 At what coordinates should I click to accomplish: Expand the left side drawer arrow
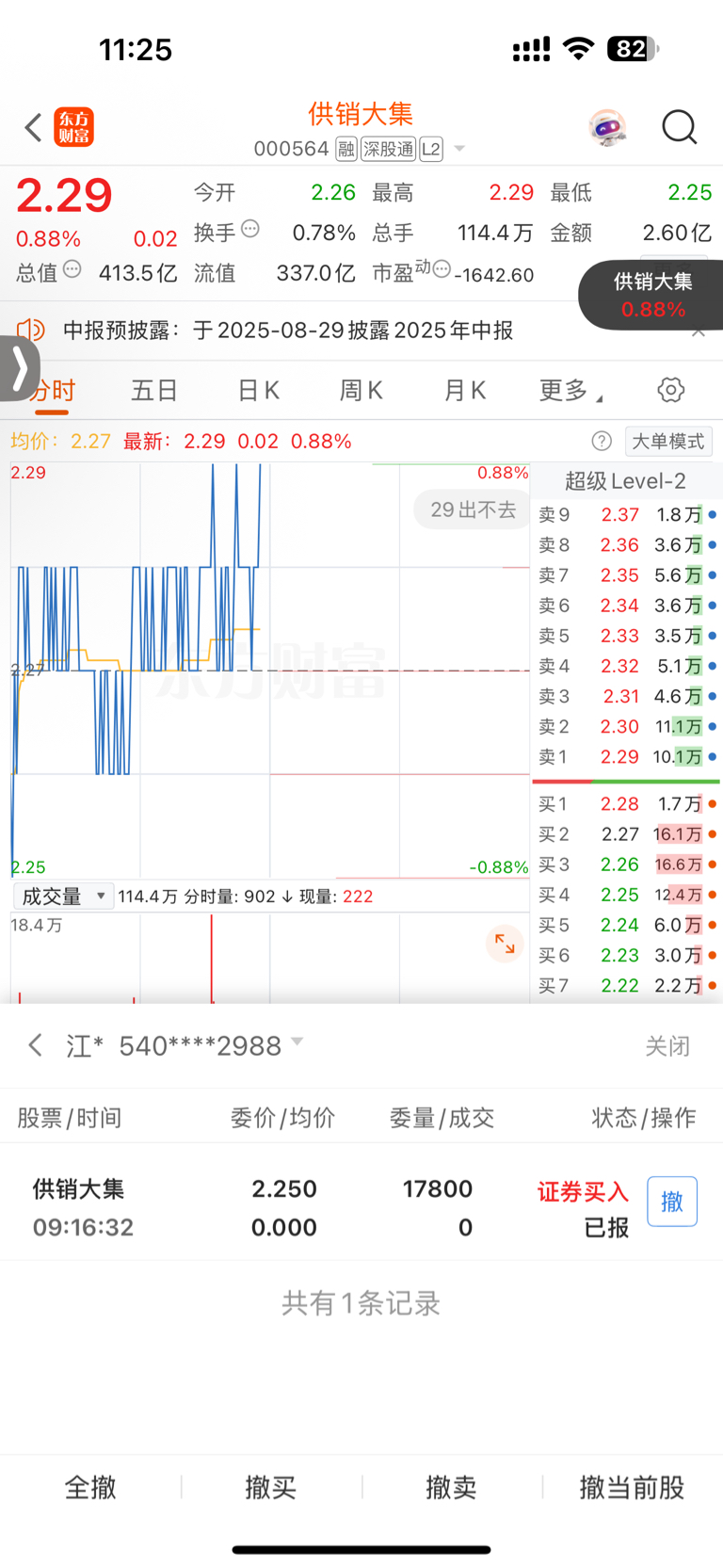pyautogui.click(x=19, y=369)
